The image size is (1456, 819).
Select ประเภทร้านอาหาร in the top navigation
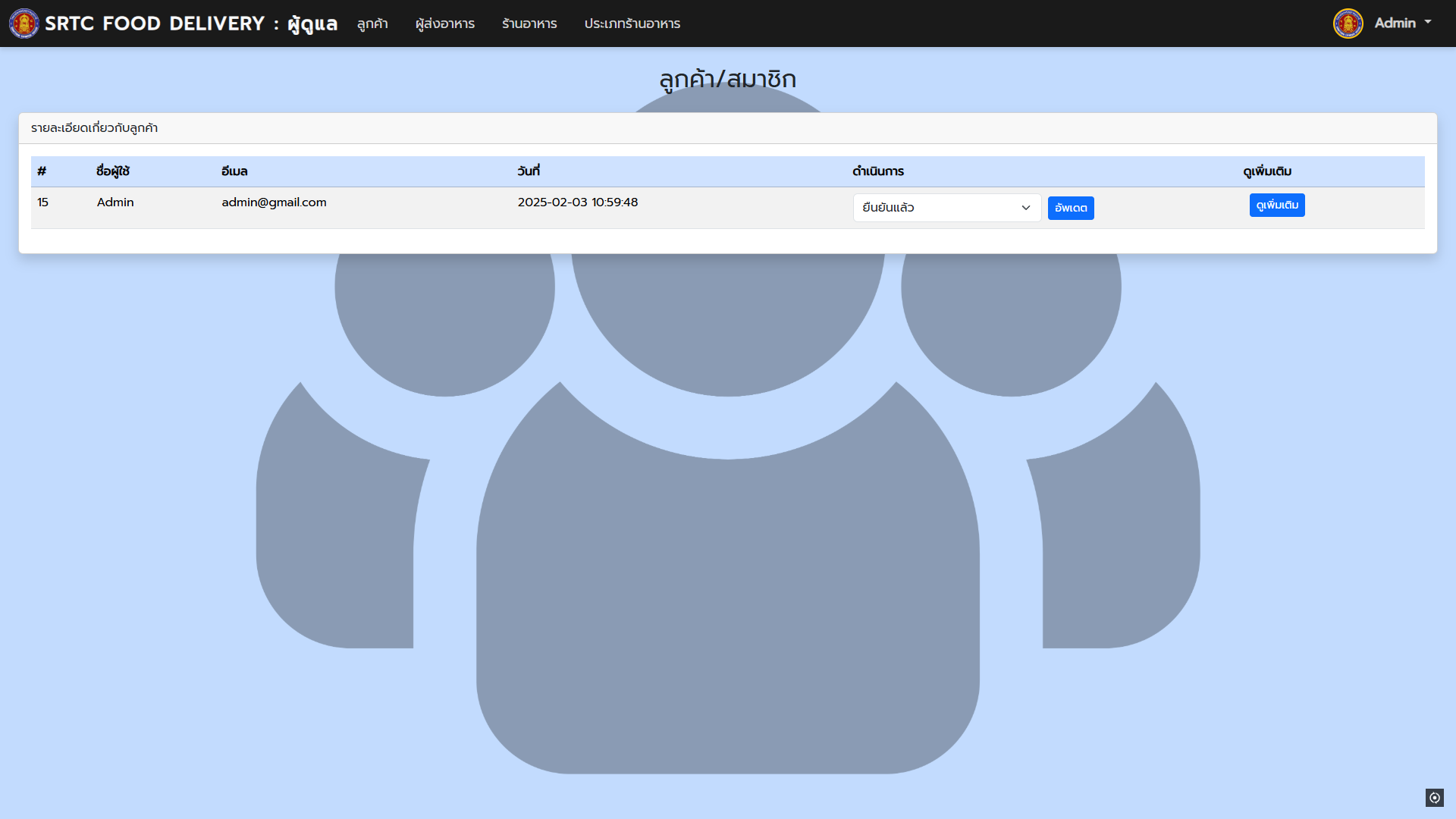(x=632, y=24)
